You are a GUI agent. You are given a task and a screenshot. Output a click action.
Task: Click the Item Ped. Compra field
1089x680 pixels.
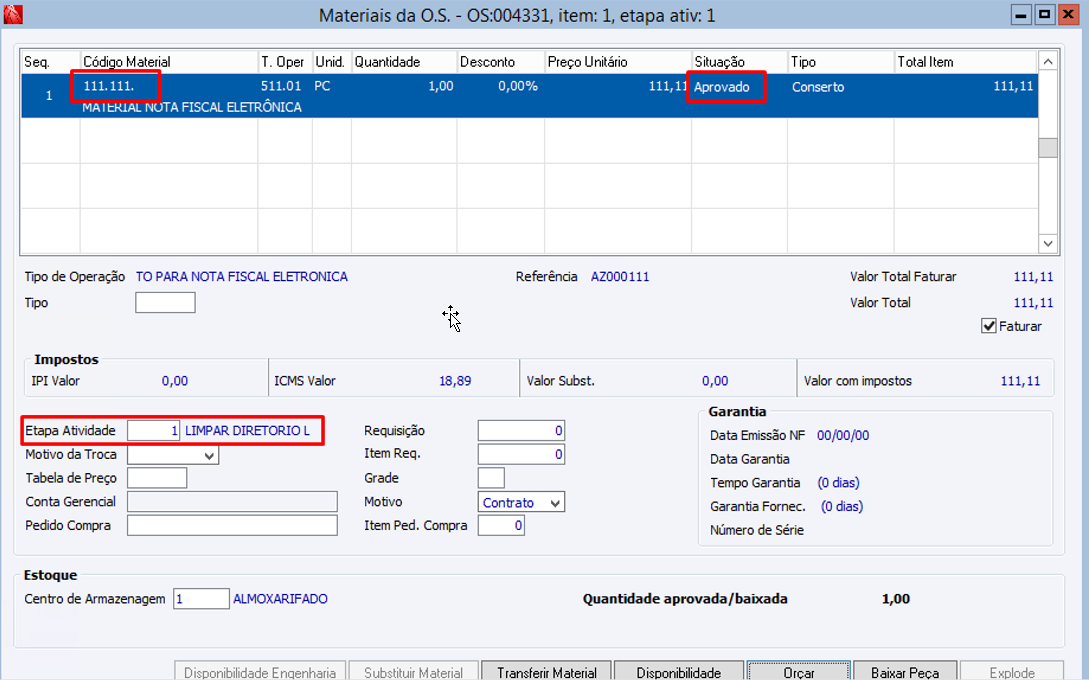[501, 526]
